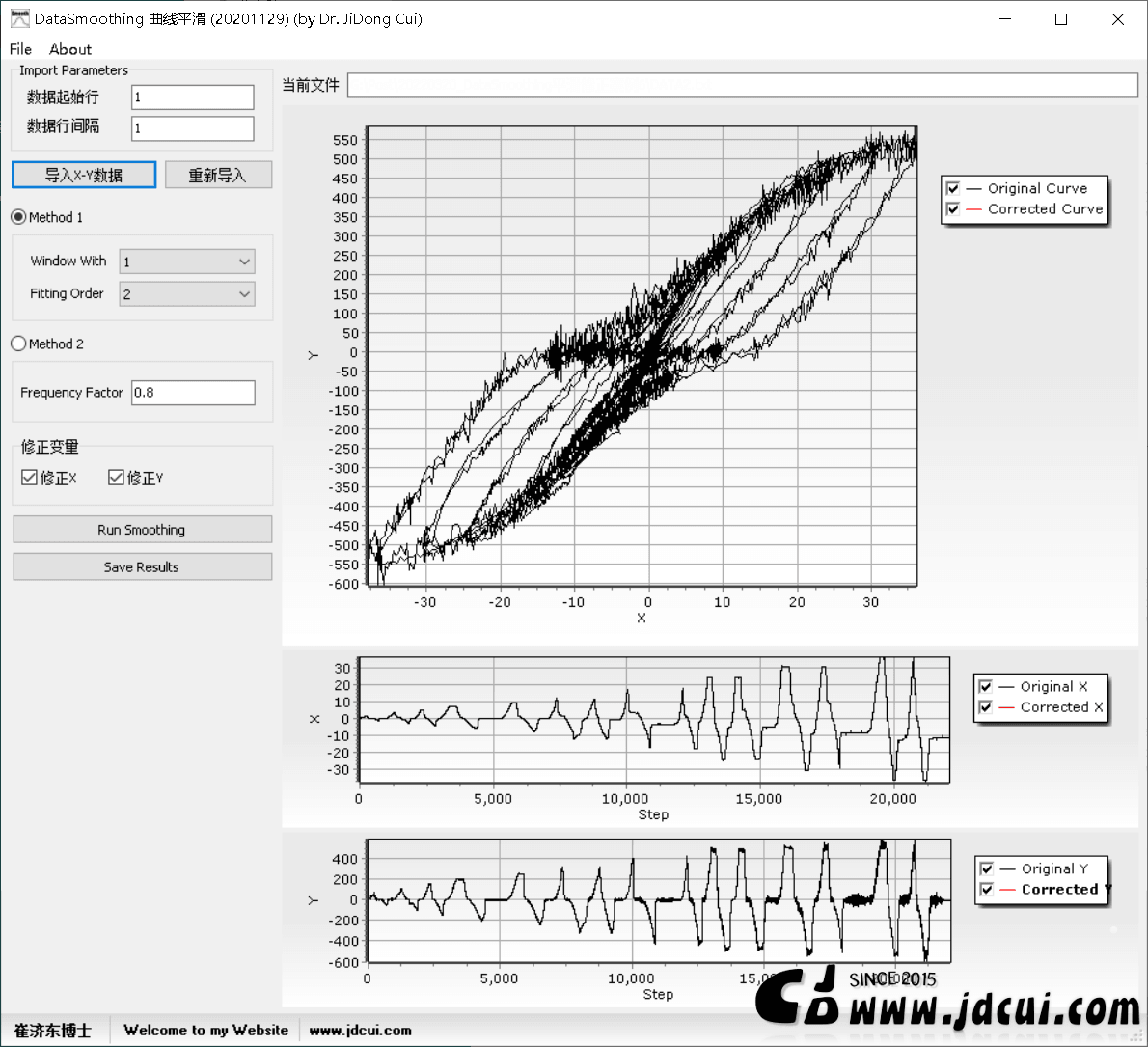Click the Frequency Factor input field
Image resolution: width=1148 pixels, height=1047 pixels.
pos(193,393)
